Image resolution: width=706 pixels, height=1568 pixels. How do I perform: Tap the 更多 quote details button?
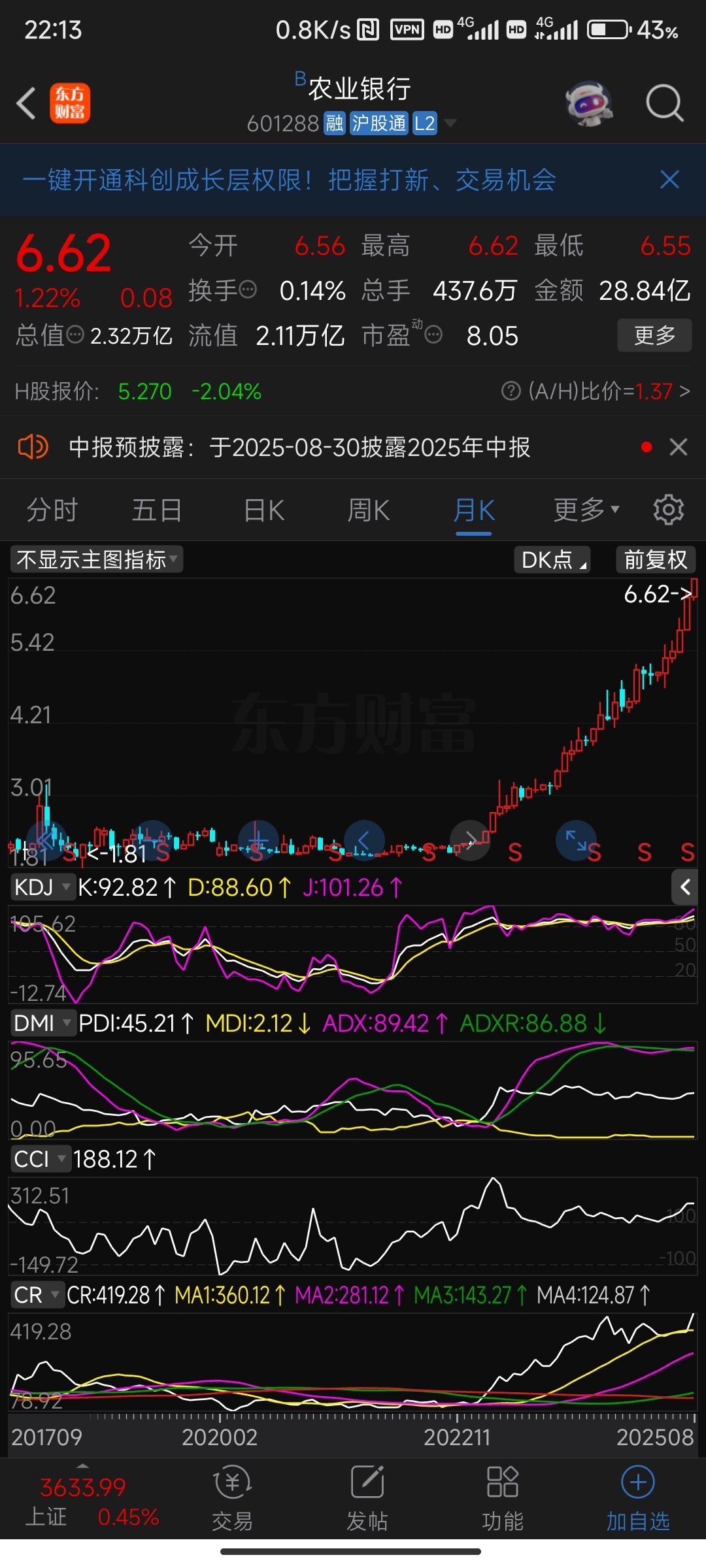point(654,335)
